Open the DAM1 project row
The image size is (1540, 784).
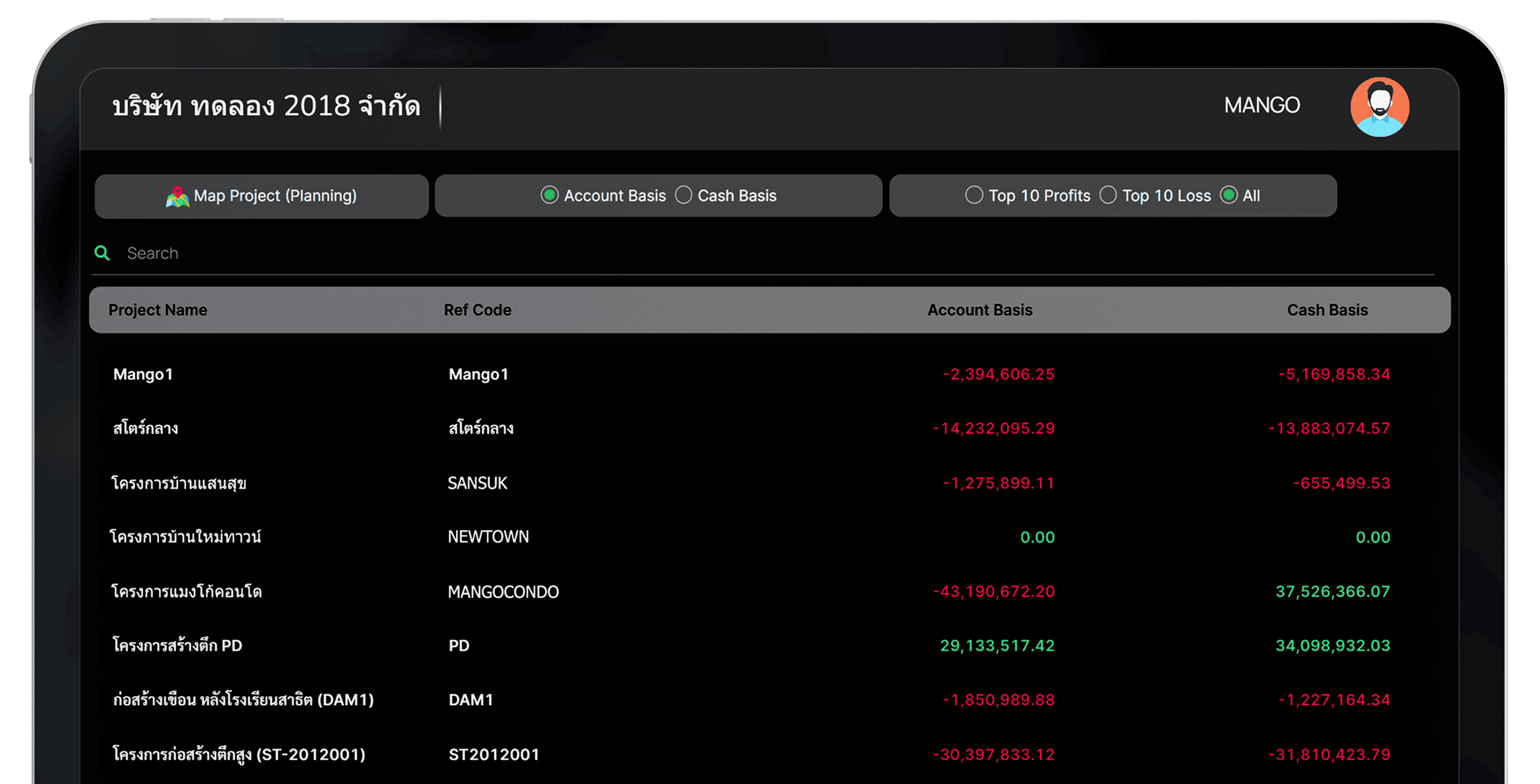click(x=470, y=700)
